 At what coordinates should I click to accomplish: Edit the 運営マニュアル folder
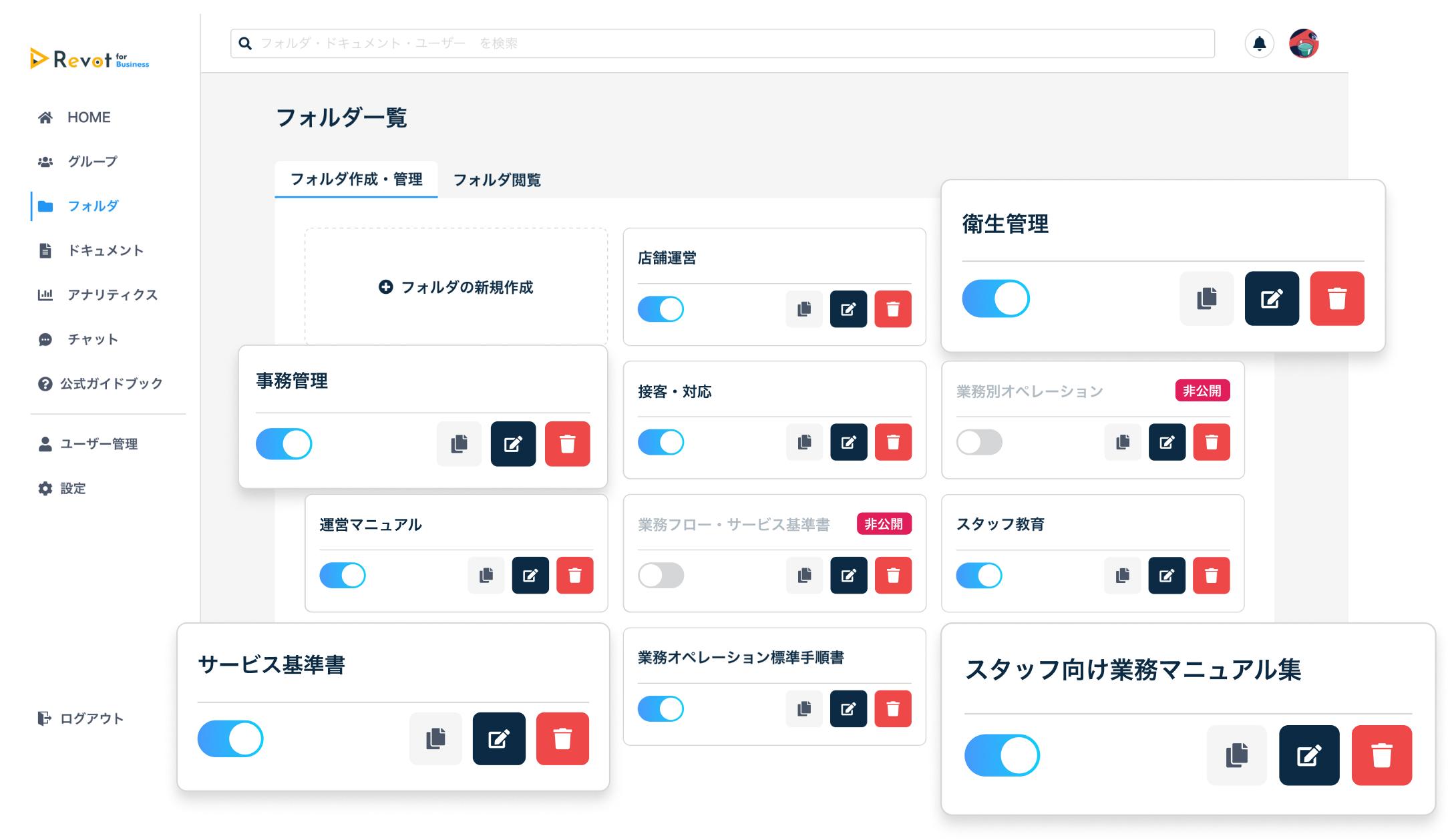(x=530, y=576)
